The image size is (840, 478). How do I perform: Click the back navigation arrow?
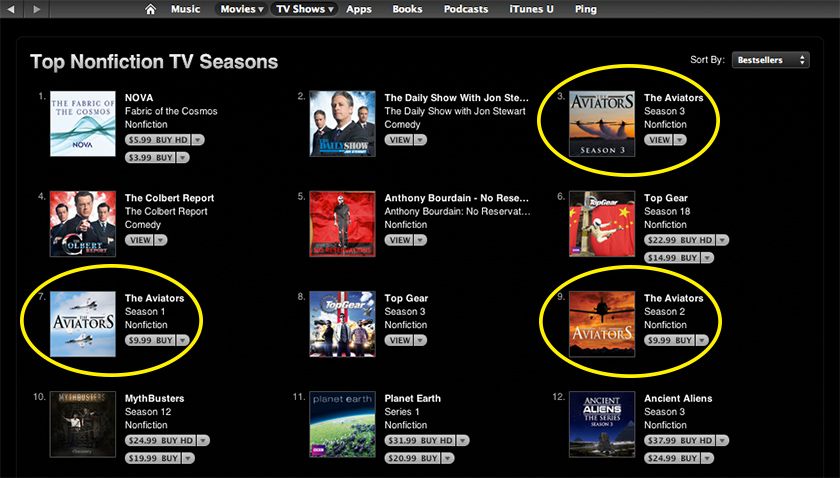tap(11, 9)
